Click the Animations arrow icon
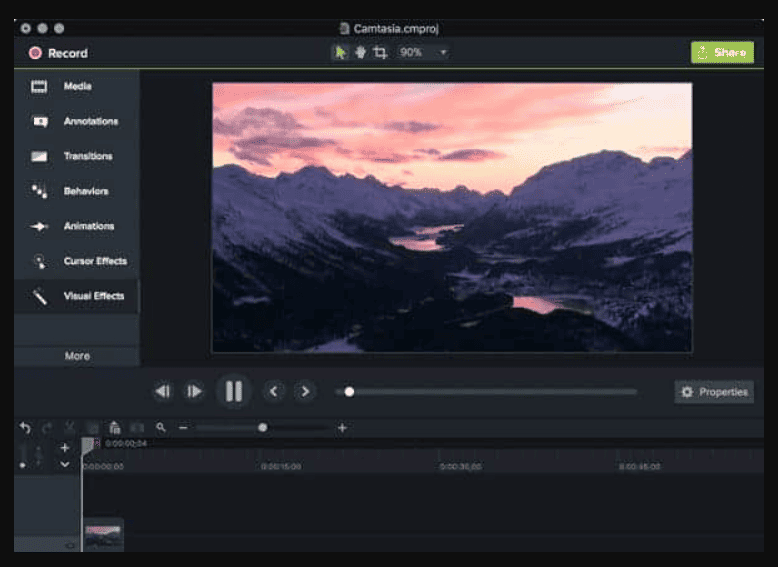This screenshot has height=567, width=778. (39, 227)
